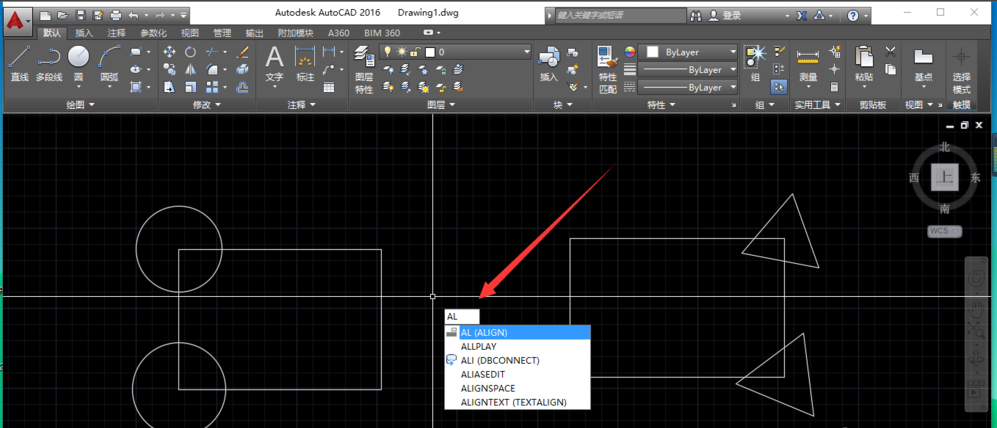The width and height of the screenshot is (997, 428).
Task: Open the object color ByLayer dropdown
Action: (690, 52)
